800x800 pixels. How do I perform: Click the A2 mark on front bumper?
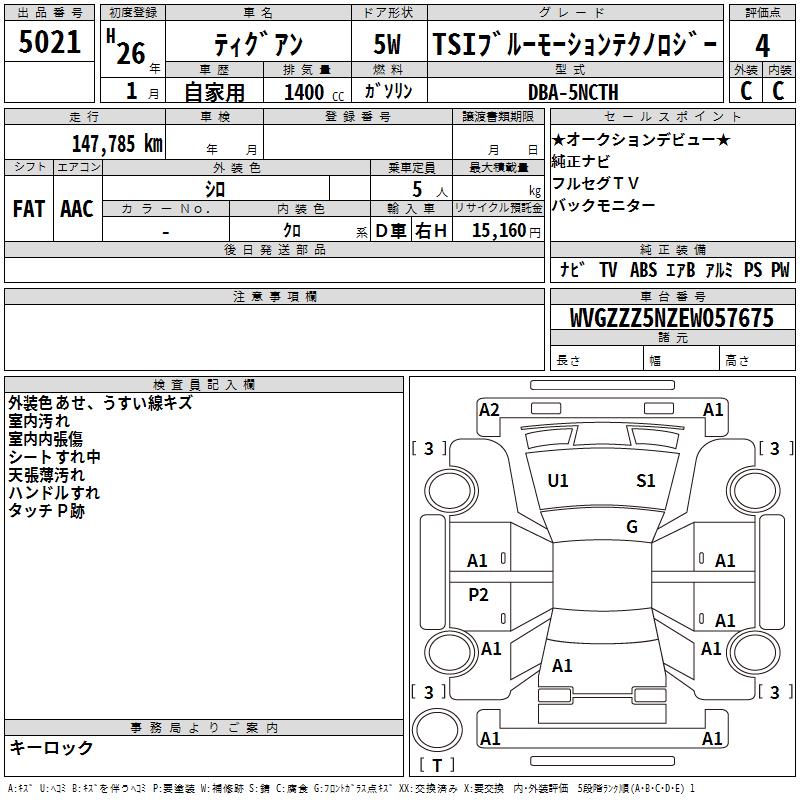(489, 410)
